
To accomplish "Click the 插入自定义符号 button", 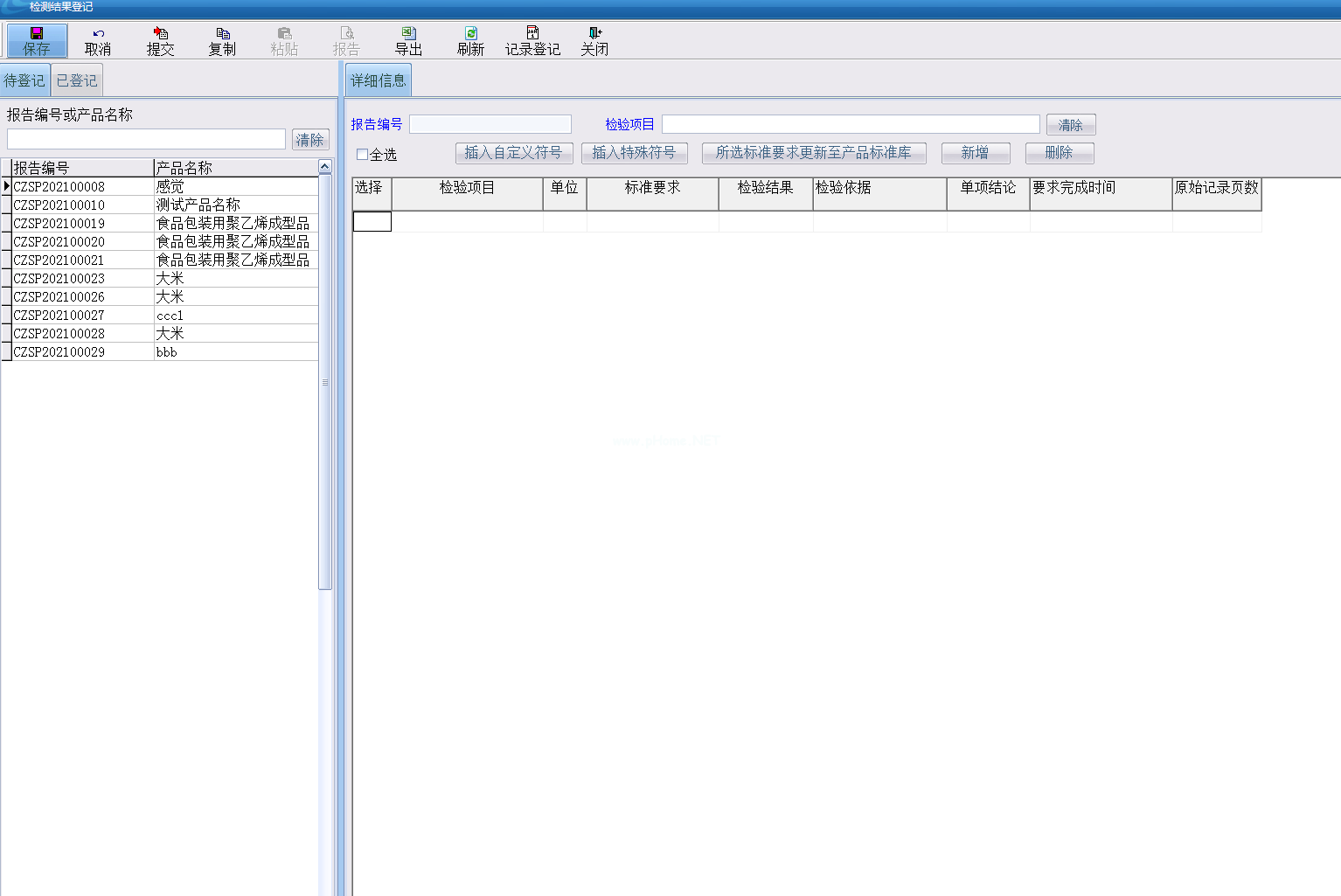I will point(513,153).
